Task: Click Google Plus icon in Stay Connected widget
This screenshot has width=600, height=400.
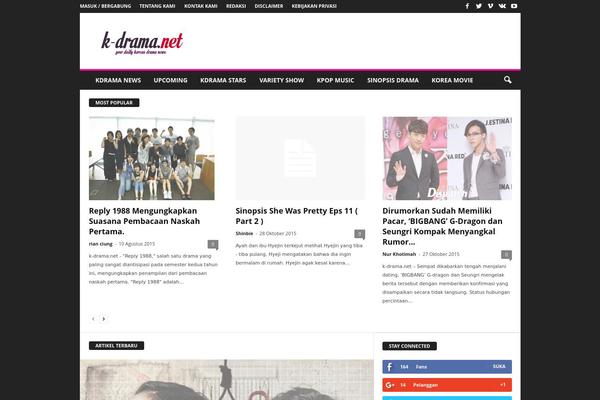Action: 390,385
